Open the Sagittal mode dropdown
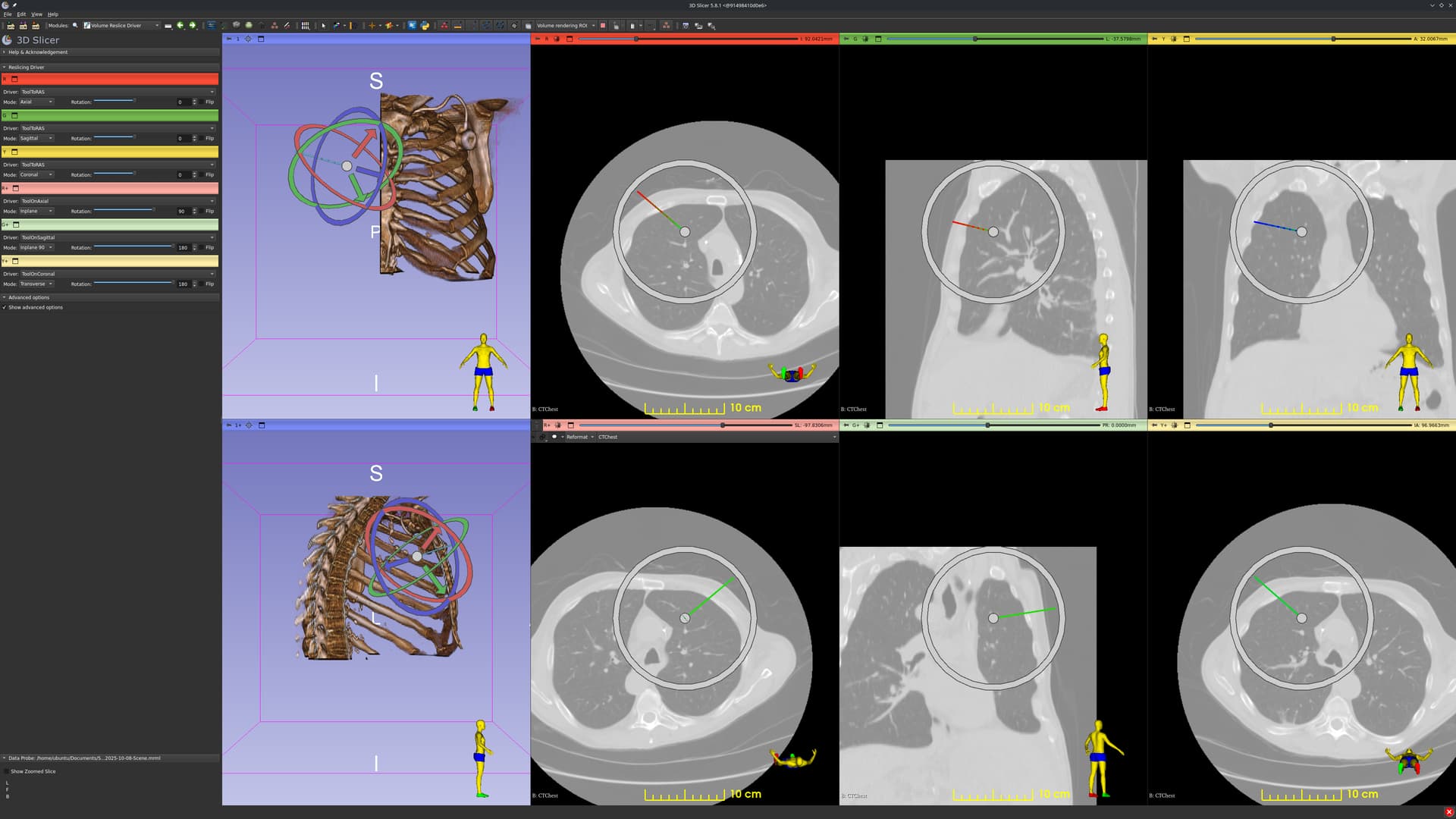The width and height of the screenshot is (1456, 819). [36, 139]
